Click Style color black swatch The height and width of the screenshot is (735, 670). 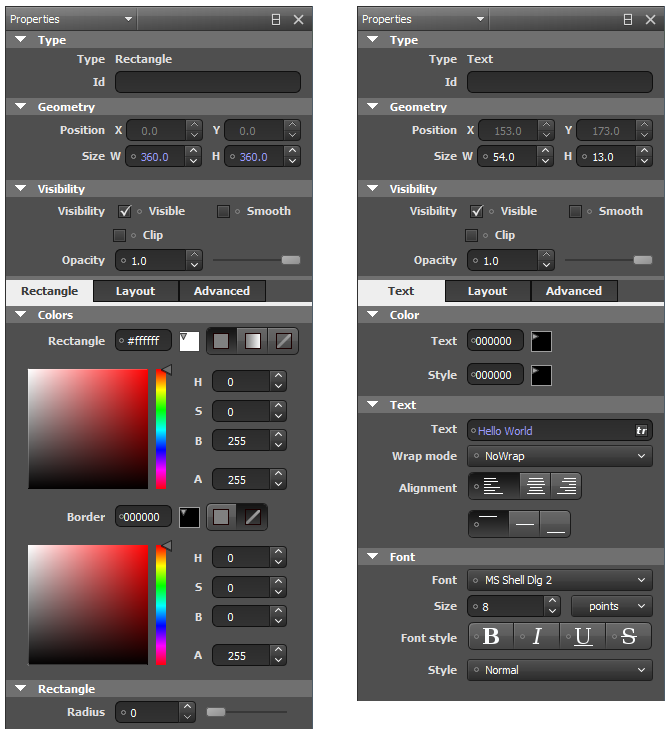coord(541,375)
